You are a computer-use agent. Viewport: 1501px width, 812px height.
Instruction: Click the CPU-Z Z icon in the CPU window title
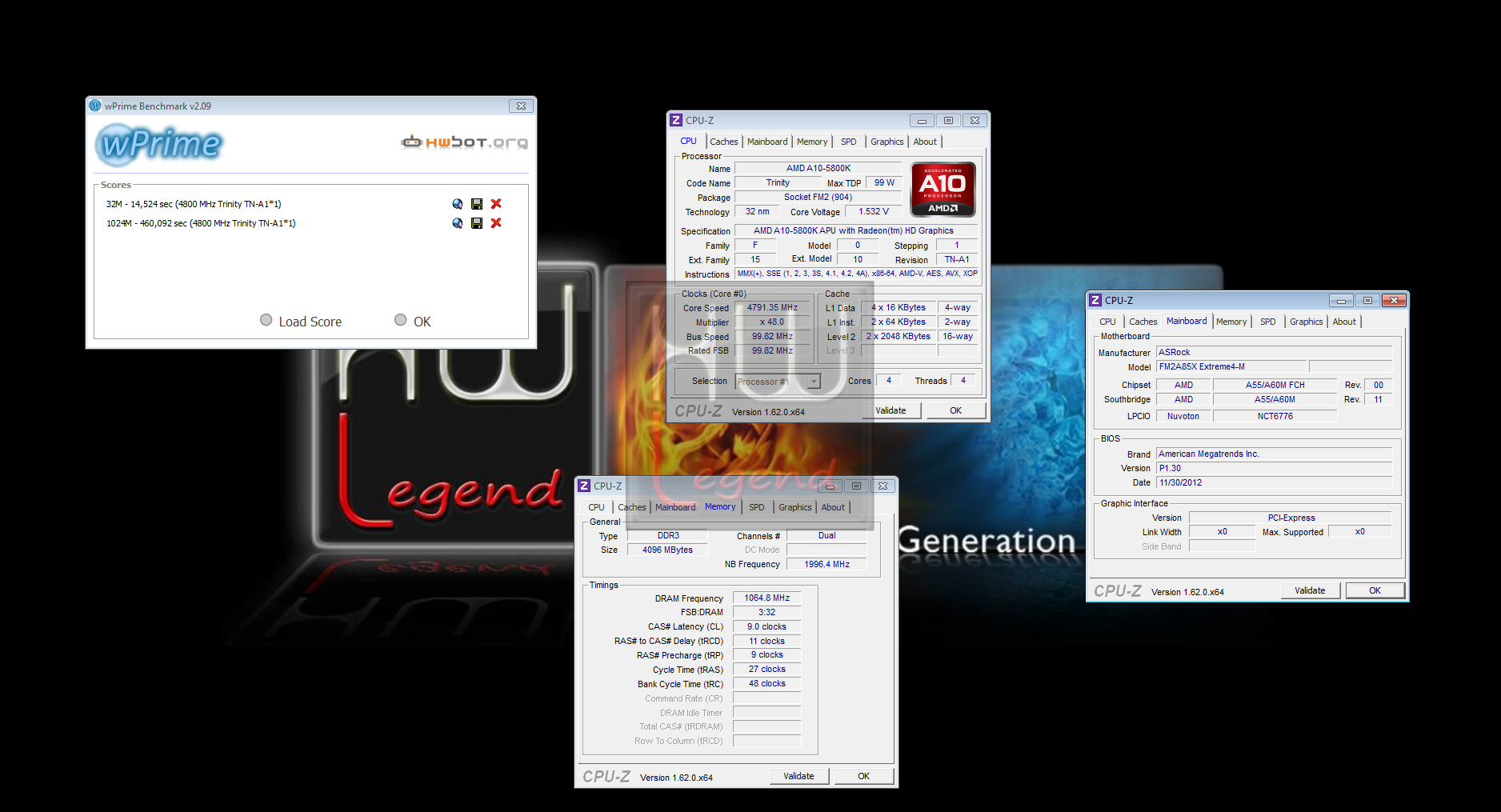coord(676,120)
